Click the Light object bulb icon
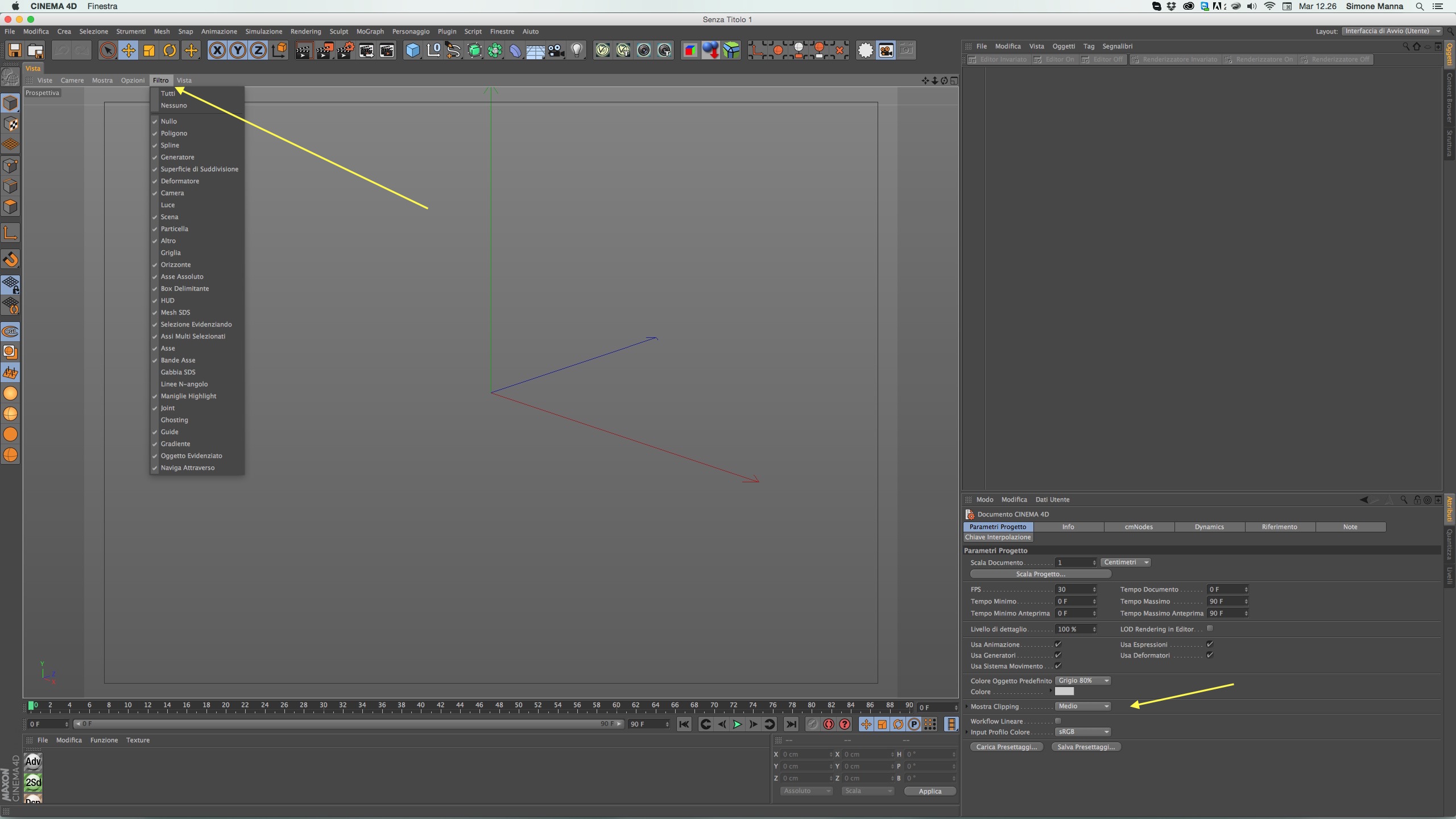The height and width of the screenshot is (819, 1456). (577, 51)
